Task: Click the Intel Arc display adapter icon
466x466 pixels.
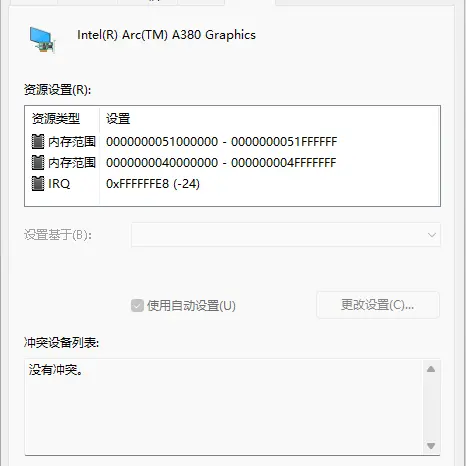Action: coord(42,40)
